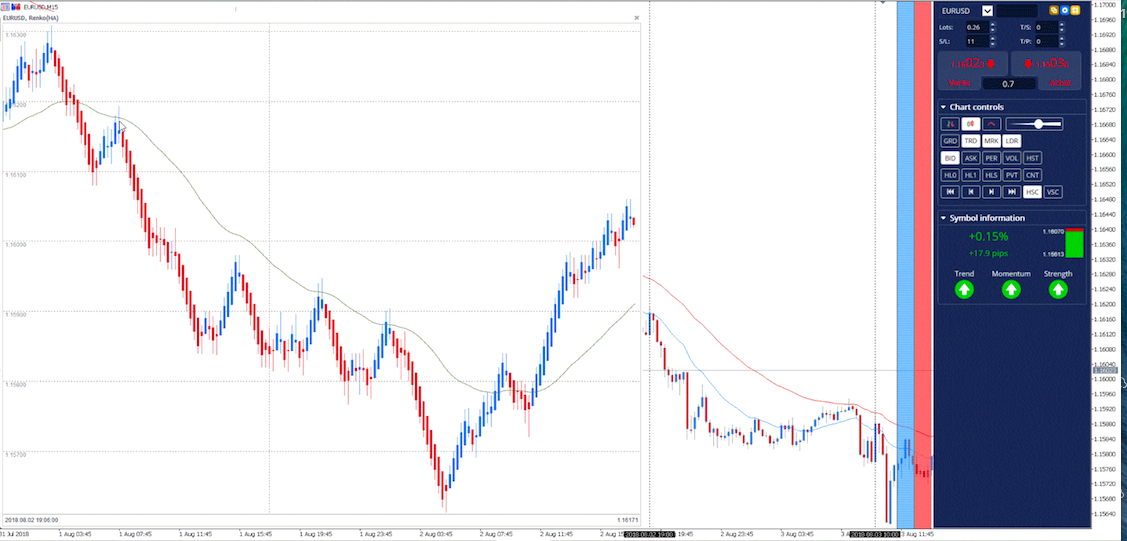The height and width of the screenshot is (541, 1127).
Task: Toggle the VOL volume button
Action: tap(1012, 158)
